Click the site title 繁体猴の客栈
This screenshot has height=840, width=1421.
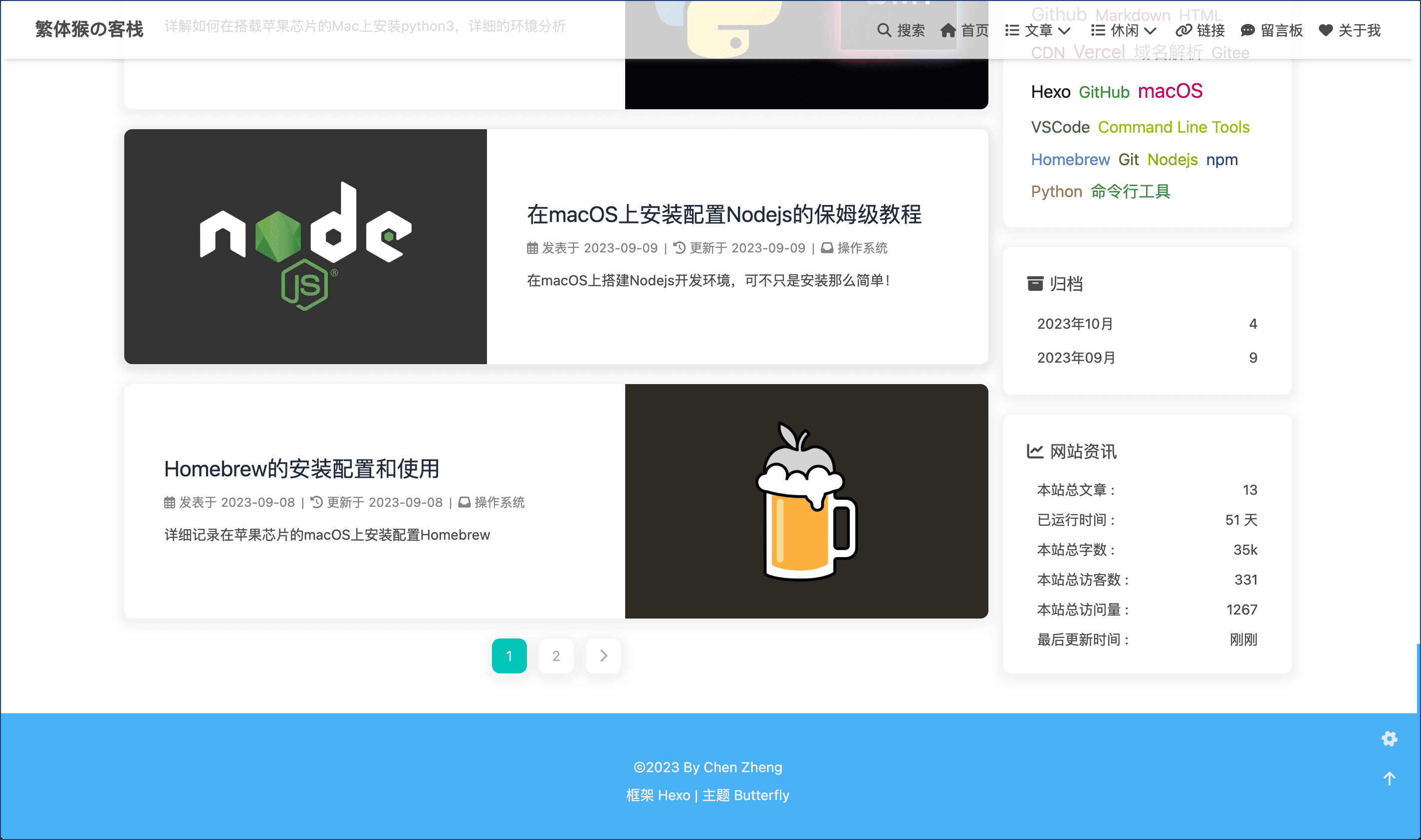tap(89, 28)
